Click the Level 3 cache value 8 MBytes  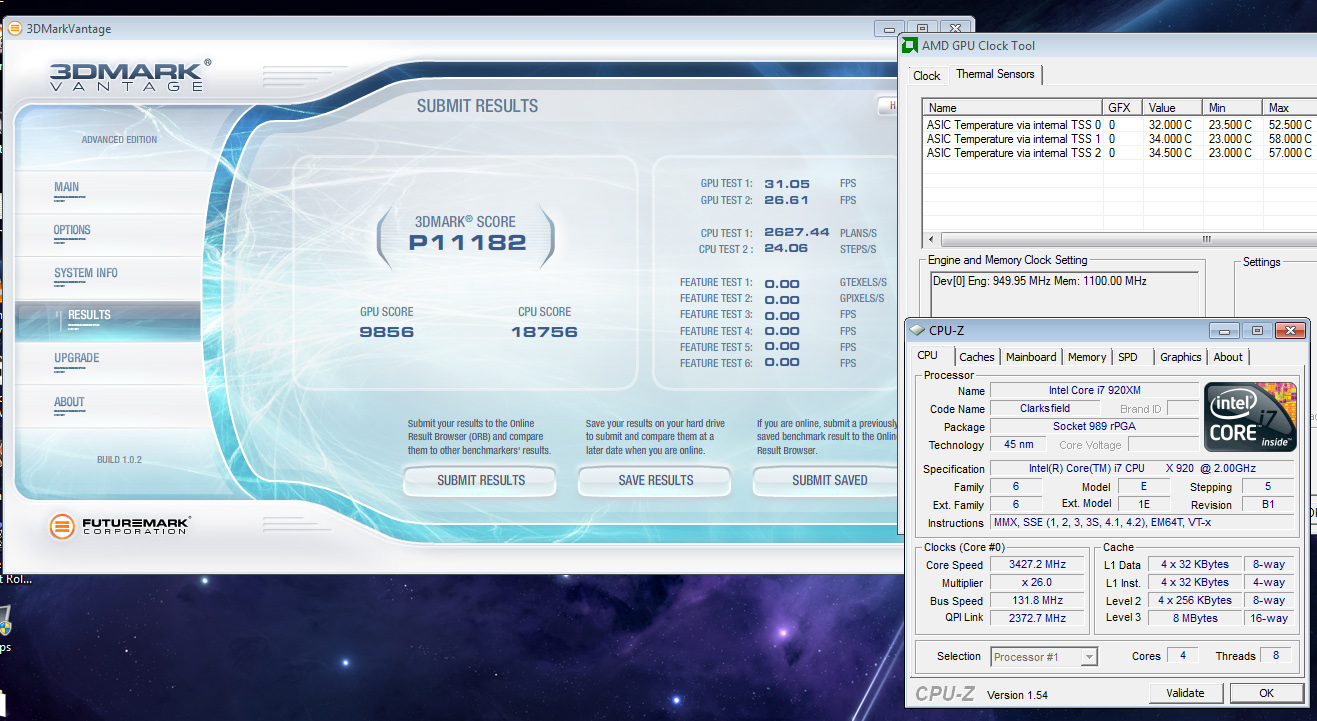[x=1195, y=618]
